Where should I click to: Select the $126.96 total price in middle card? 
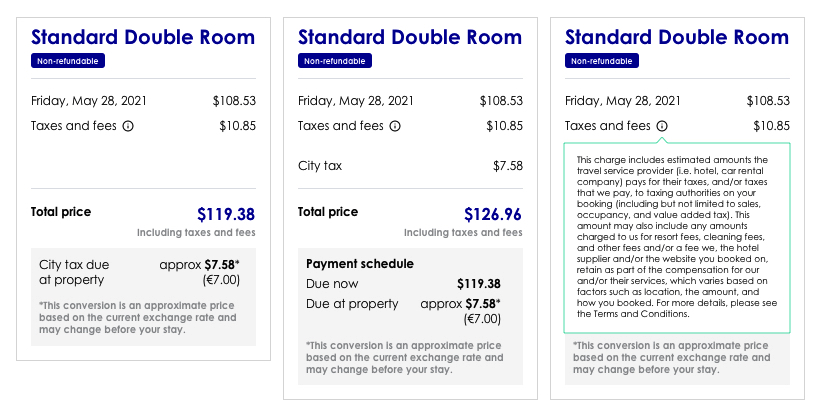point(493,214)
